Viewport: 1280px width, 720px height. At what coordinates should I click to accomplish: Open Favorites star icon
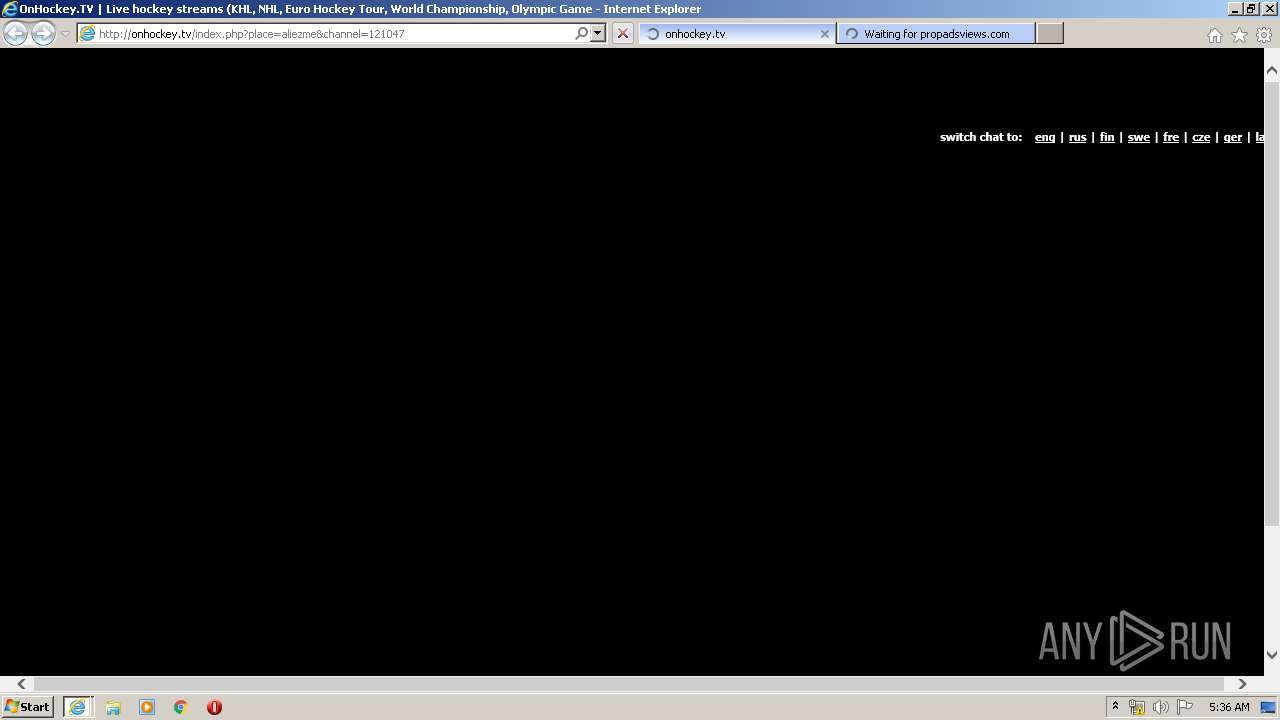click(1239, 35)
